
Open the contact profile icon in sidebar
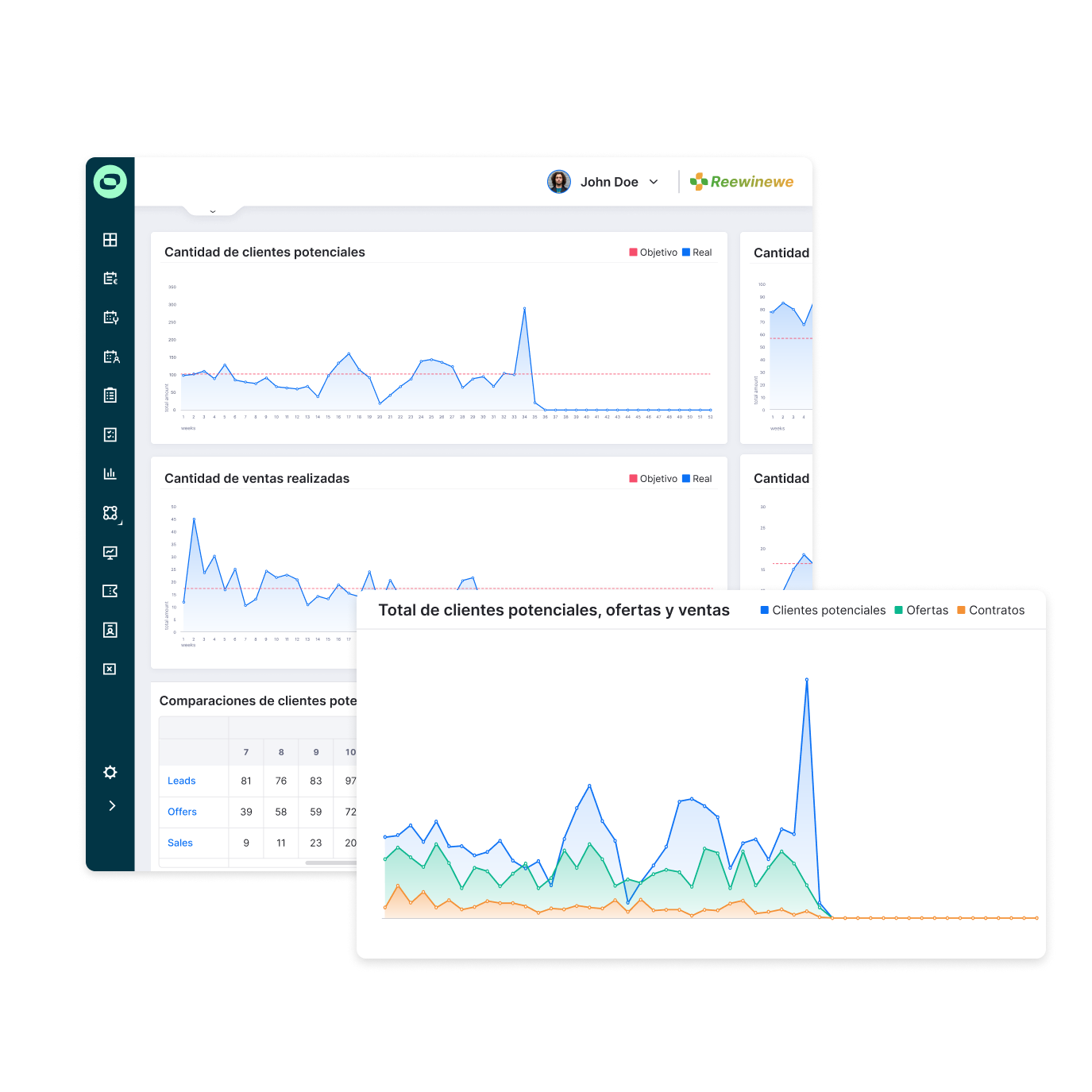point(110,630)
